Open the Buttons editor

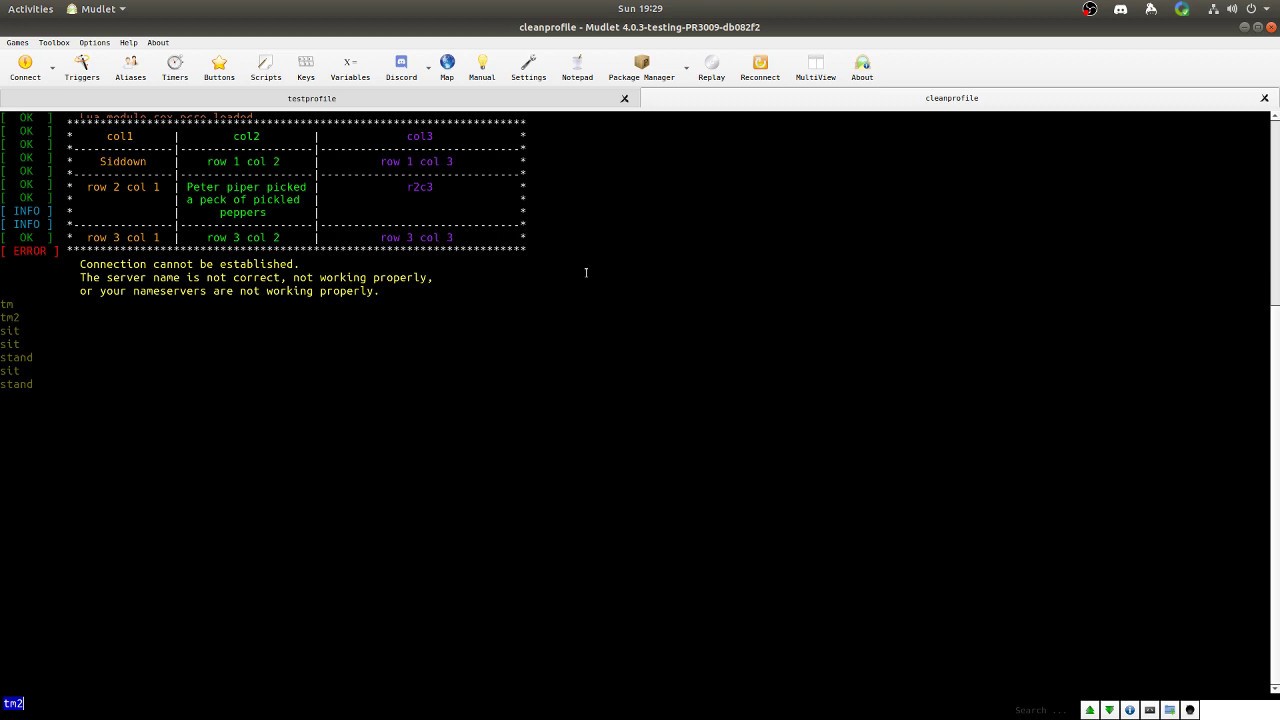[219, 67]
